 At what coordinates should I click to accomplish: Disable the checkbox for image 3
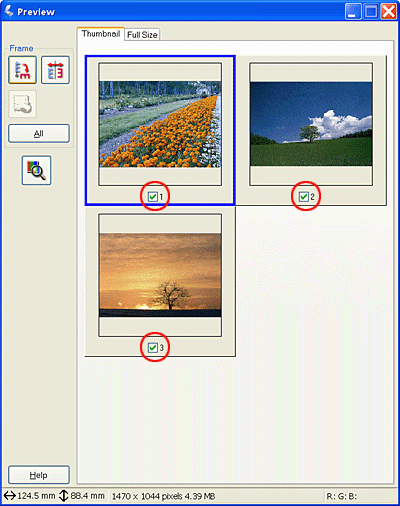click(x=153, y=348)
